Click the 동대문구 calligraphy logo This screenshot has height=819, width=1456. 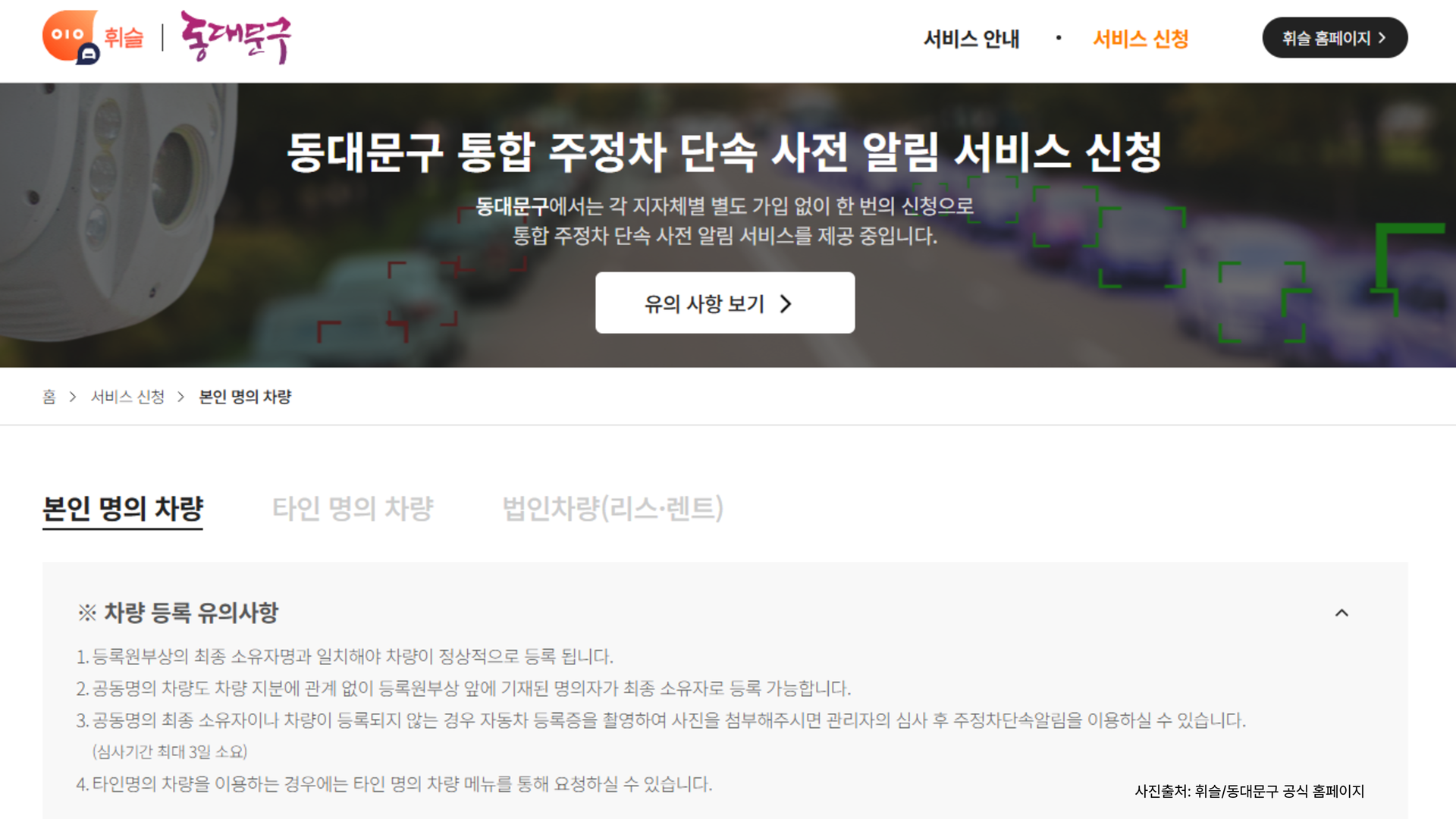[236, 37]
